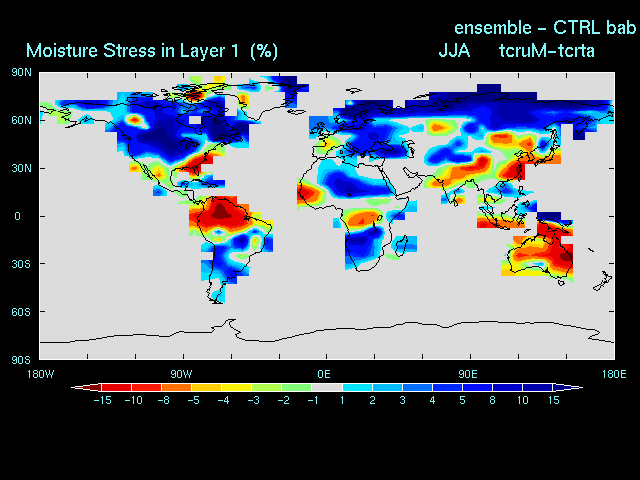Click the cyan swatch between 1 and 2
The height and width of the screenshot is (480, 640).
[357, 387]
